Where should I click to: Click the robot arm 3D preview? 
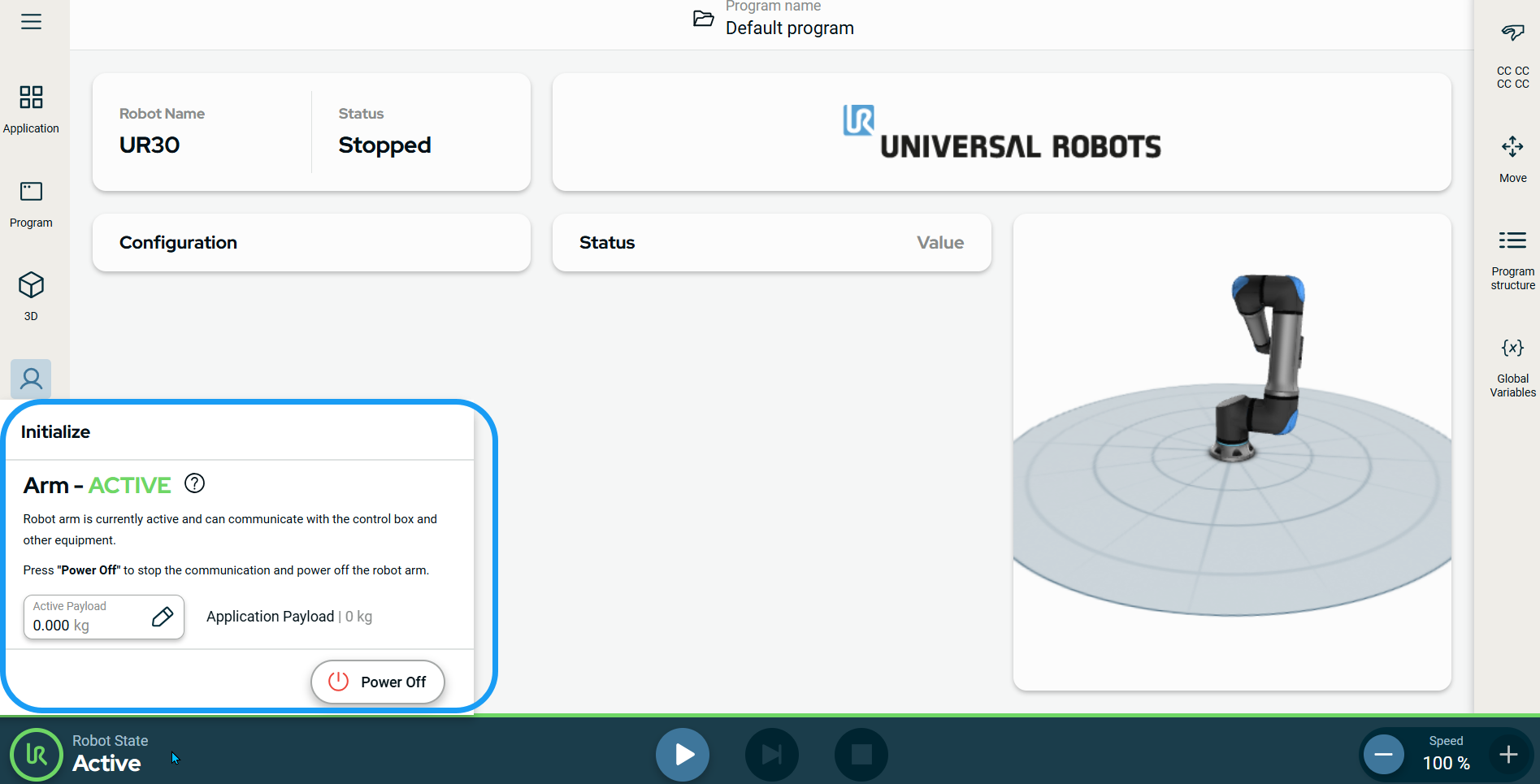1232,452
